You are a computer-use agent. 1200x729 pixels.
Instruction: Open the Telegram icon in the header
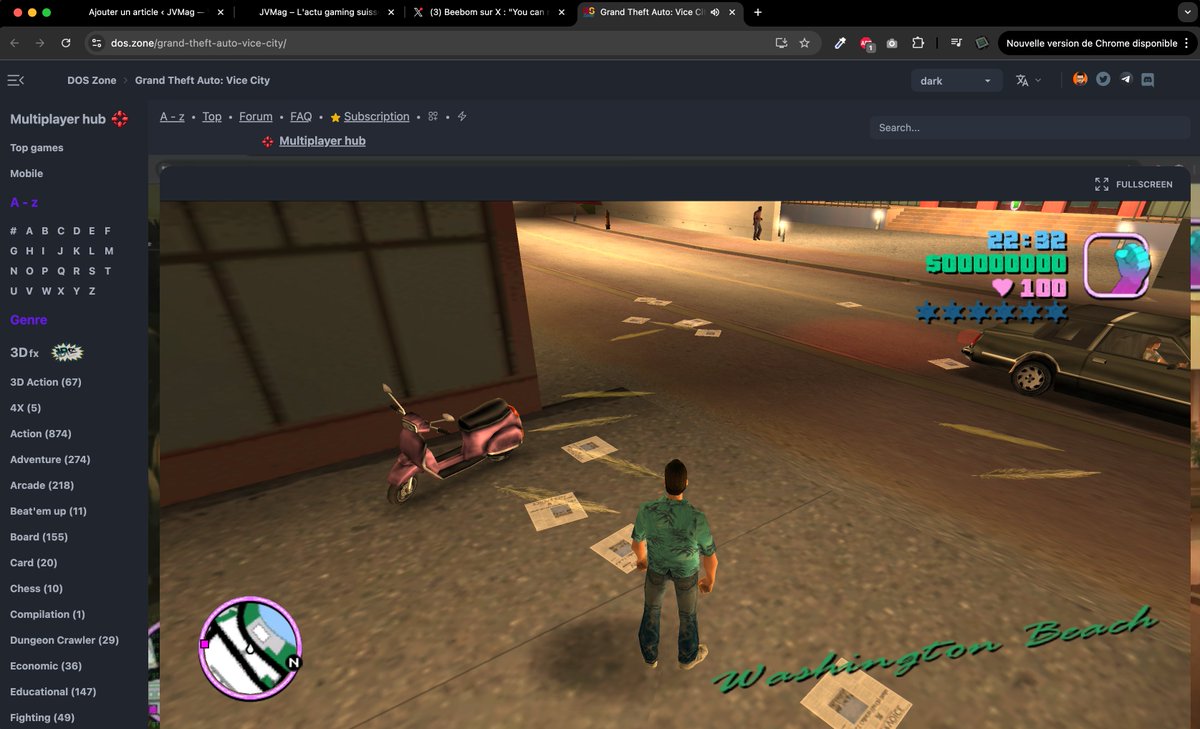1125,78
